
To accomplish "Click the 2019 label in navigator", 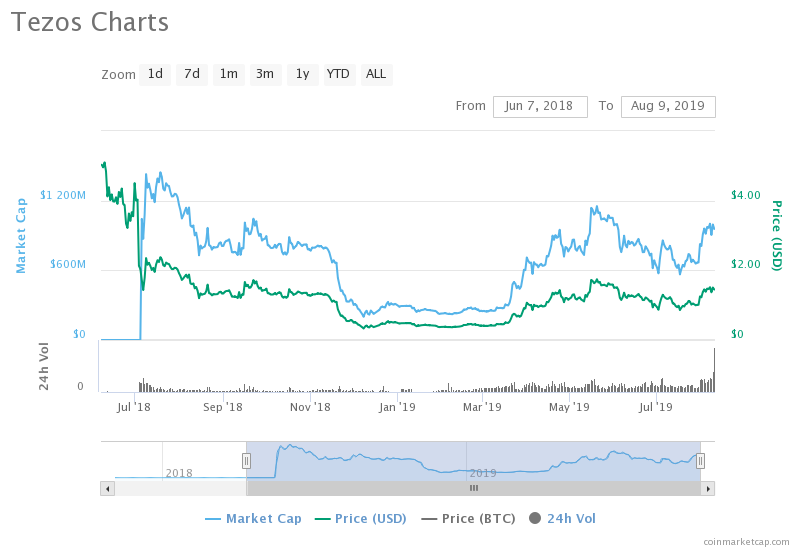I will click(x=483, y=473).
